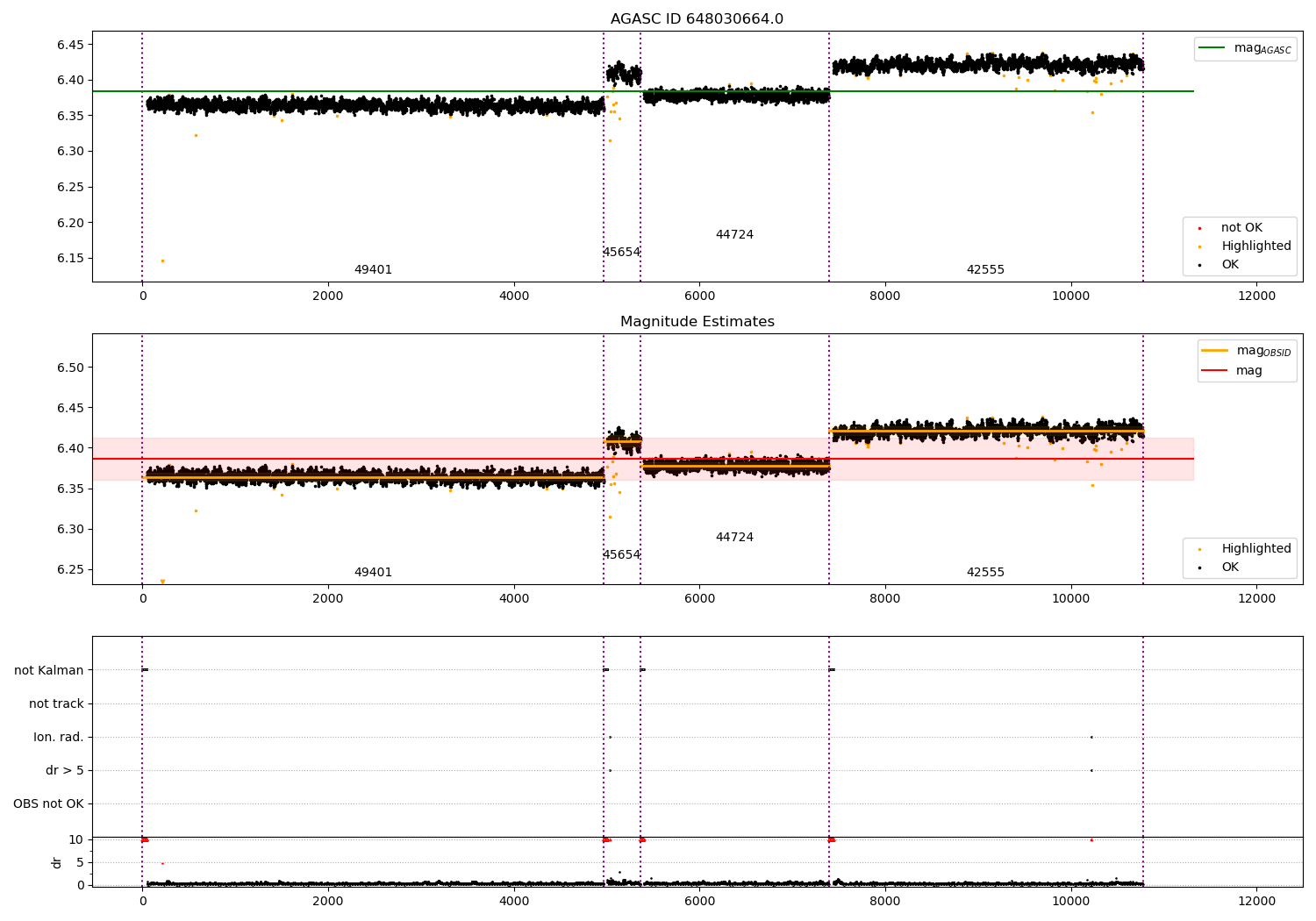
Task: Click the 45654 label in the top plot
Action: [x=621, y=253]
